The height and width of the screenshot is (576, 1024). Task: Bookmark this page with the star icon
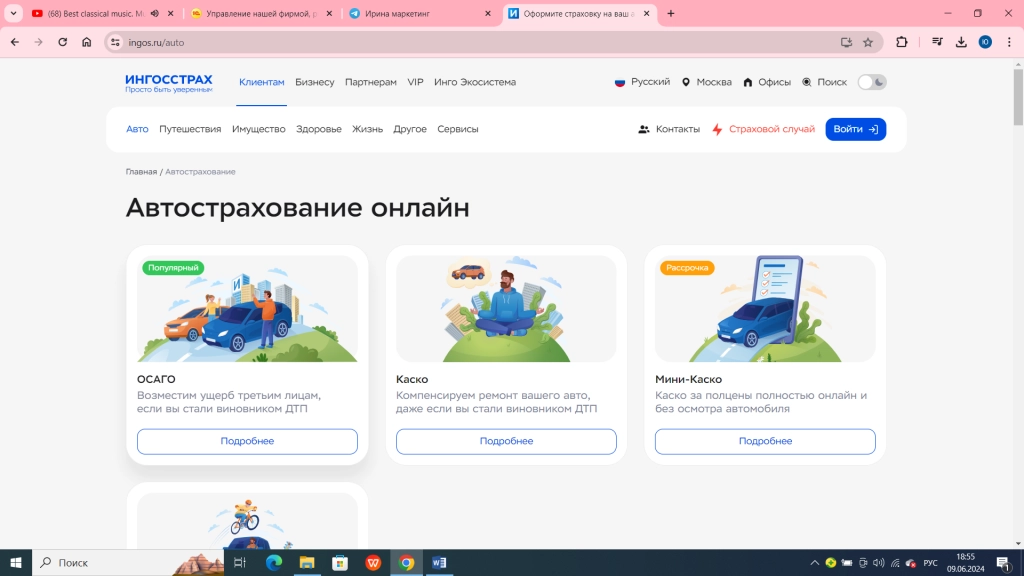point(868,42)
